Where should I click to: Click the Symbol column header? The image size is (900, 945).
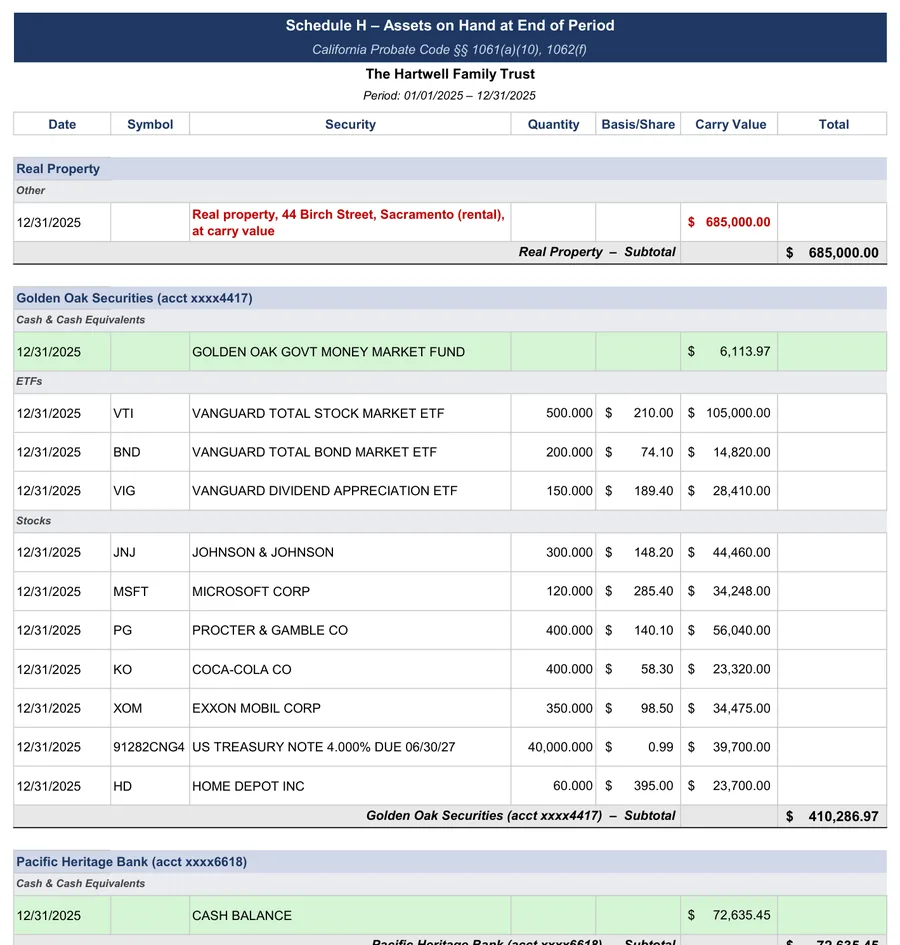pos(150,124)
